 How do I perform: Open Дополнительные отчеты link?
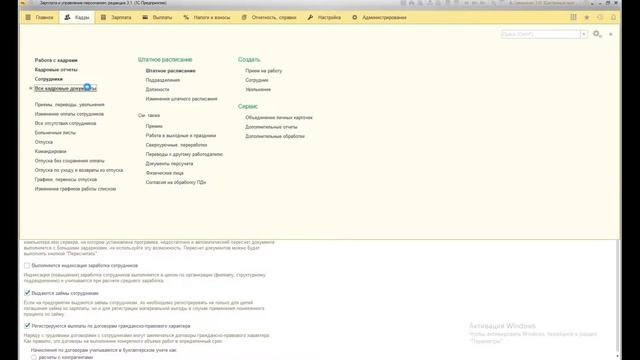271,127
